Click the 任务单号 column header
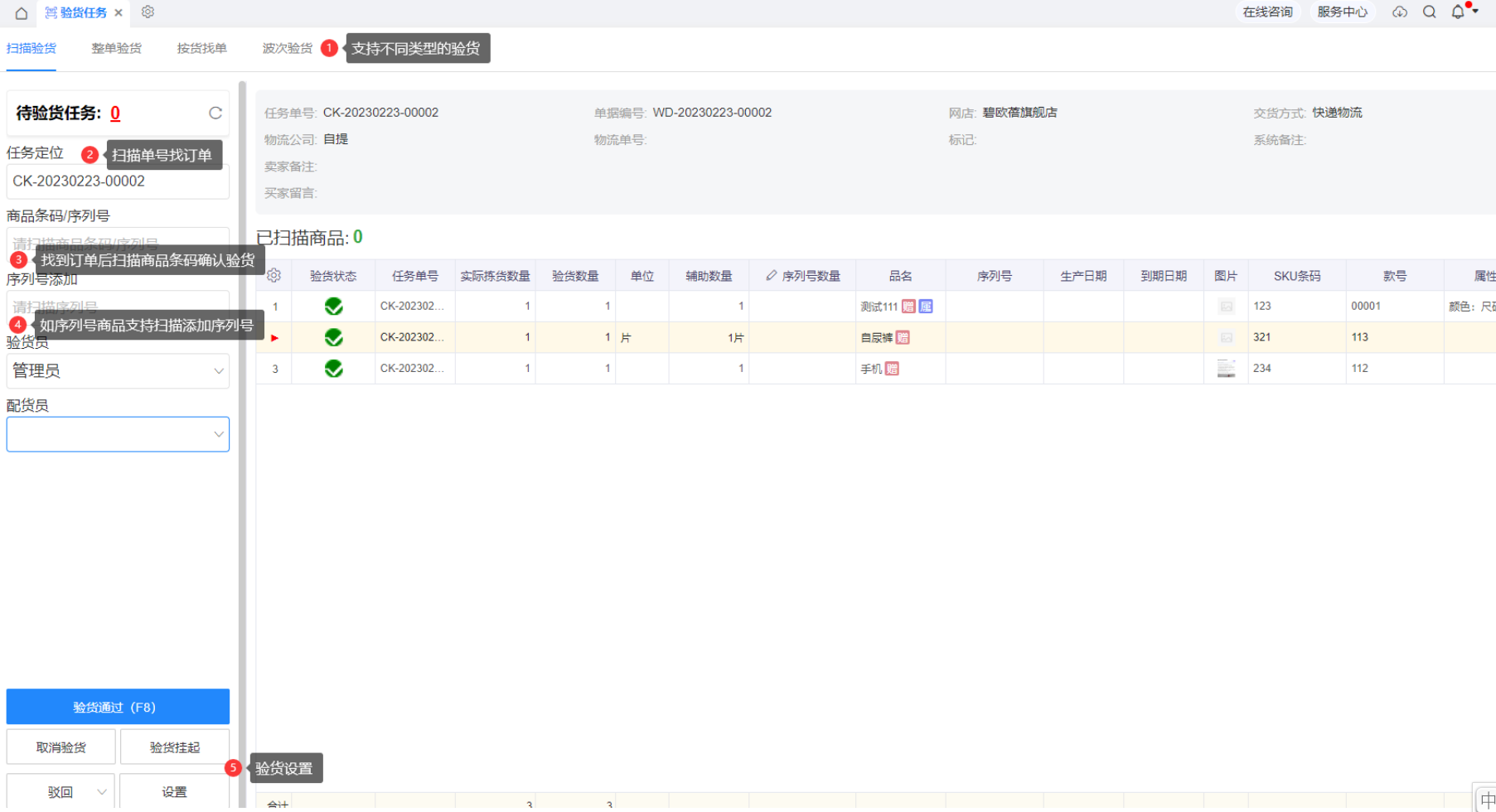 [x=415, y=276]
